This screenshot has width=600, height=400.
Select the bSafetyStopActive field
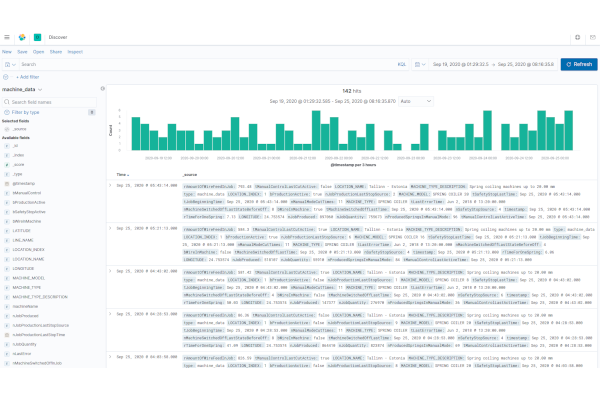[29, 212]
